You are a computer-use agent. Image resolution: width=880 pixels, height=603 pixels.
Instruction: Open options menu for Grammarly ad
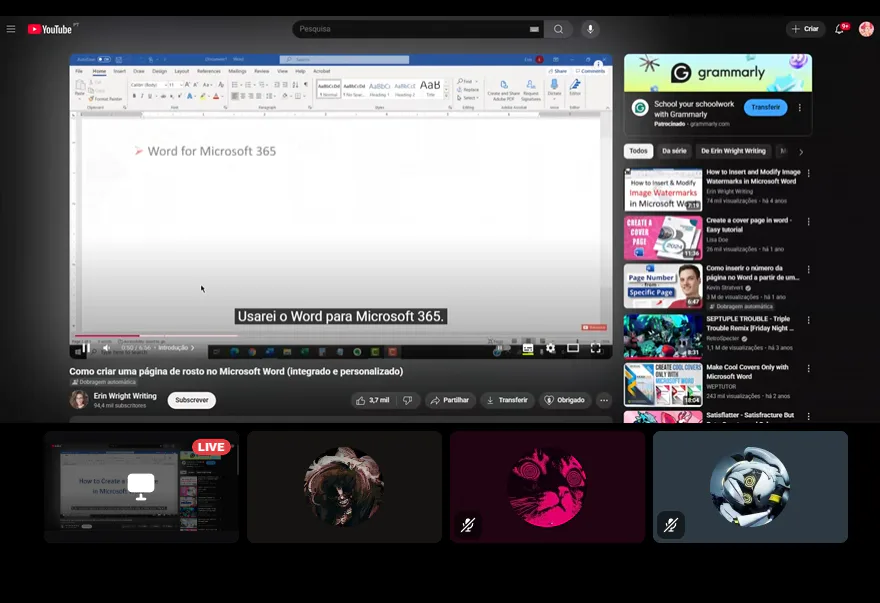(800, 108)
